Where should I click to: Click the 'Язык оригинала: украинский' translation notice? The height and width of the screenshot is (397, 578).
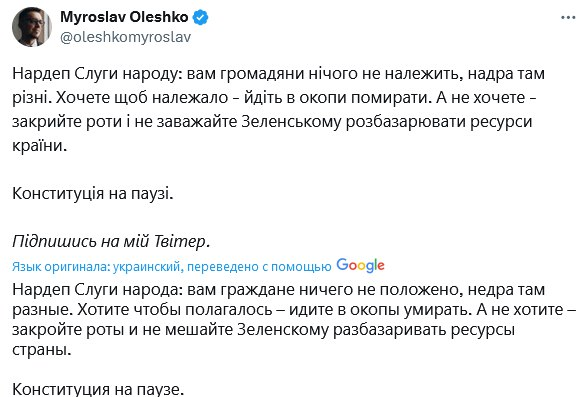coord(96,267)
